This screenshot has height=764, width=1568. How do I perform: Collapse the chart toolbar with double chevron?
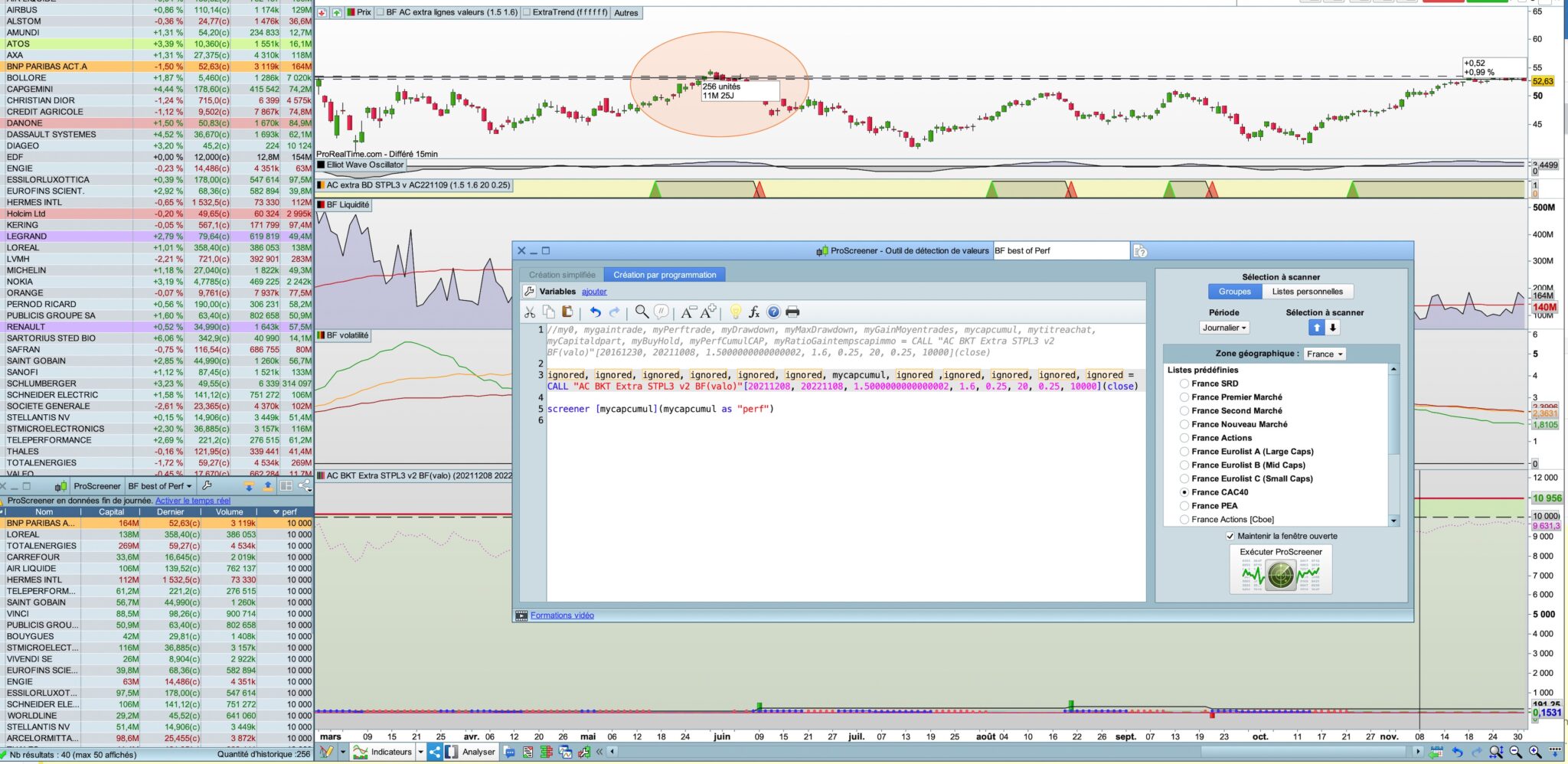[599, 752]
